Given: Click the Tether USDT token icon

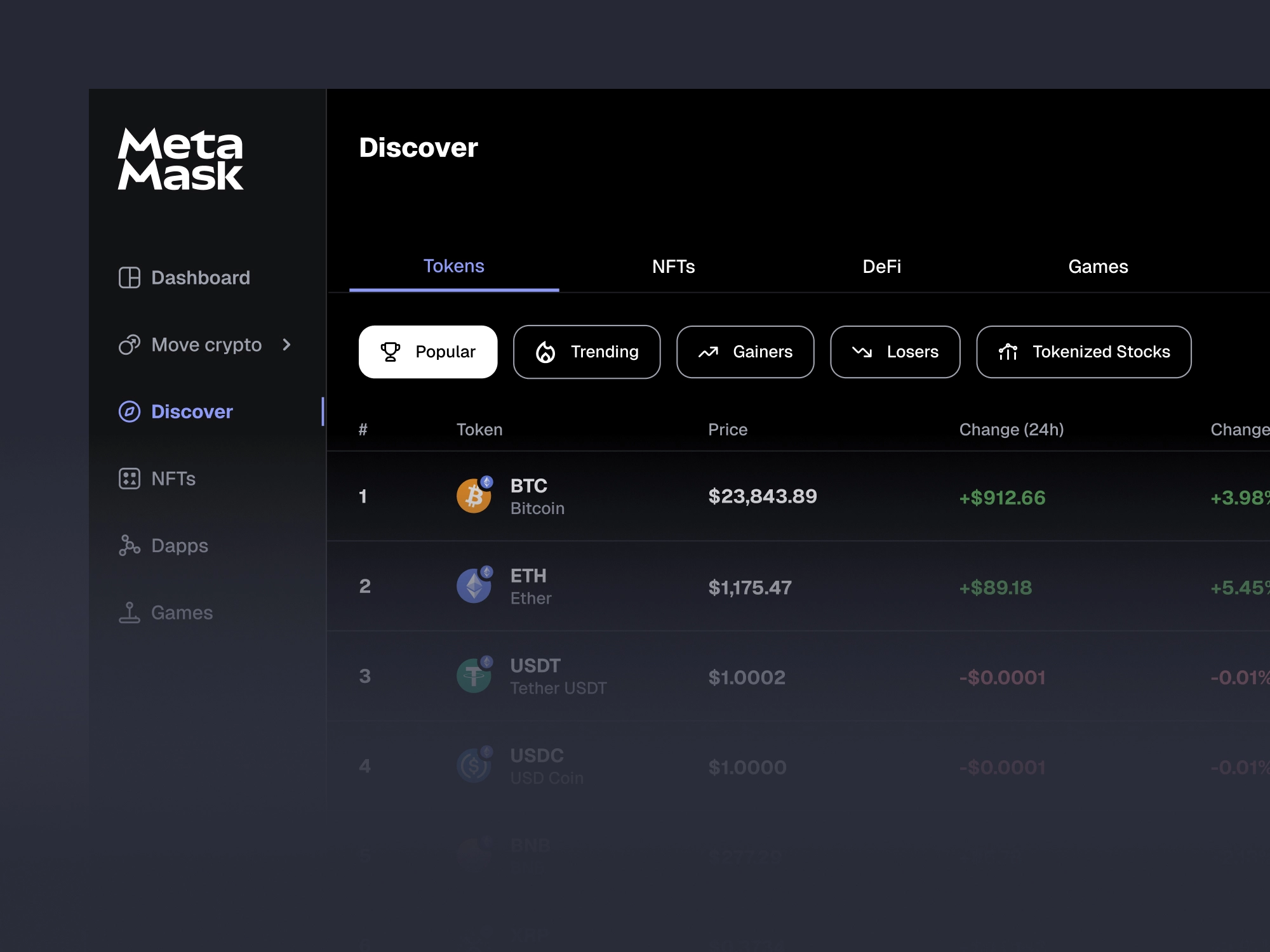Looking at the screenshot, I should tap(474, 675).
